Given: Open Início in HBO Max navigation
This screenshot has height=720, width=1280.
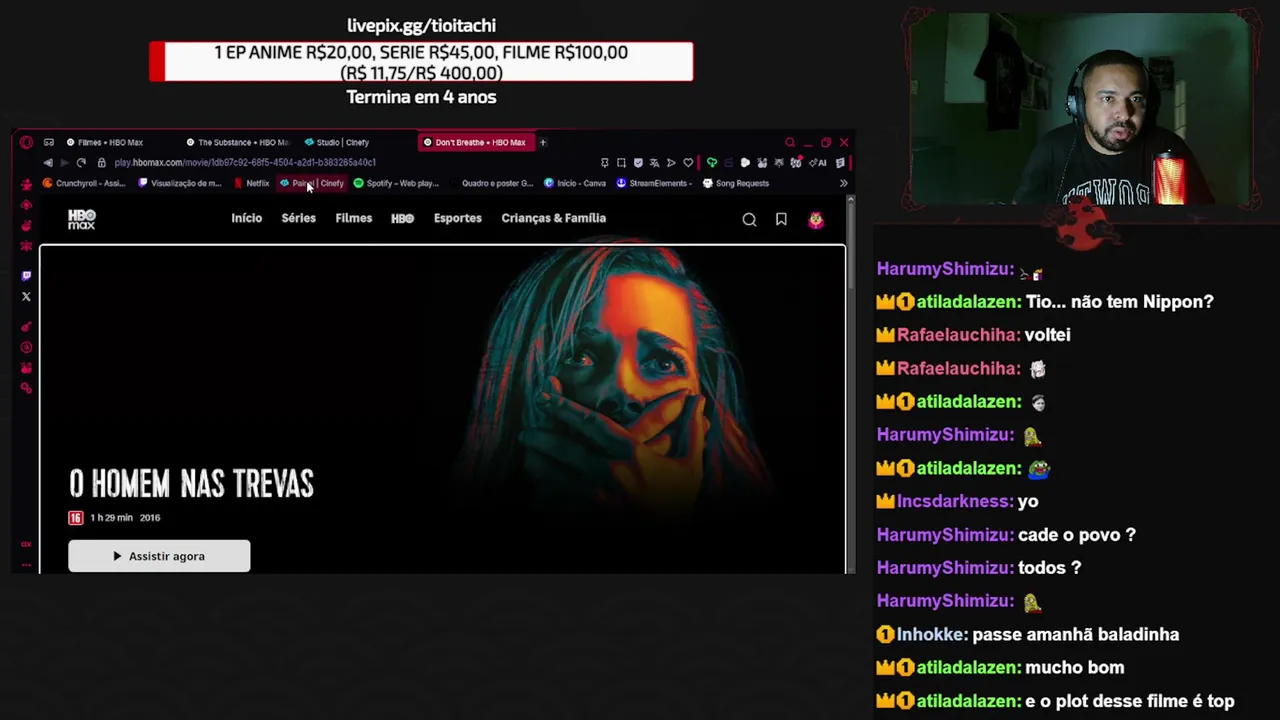Looking at the screenshot, I should (246, 218).
